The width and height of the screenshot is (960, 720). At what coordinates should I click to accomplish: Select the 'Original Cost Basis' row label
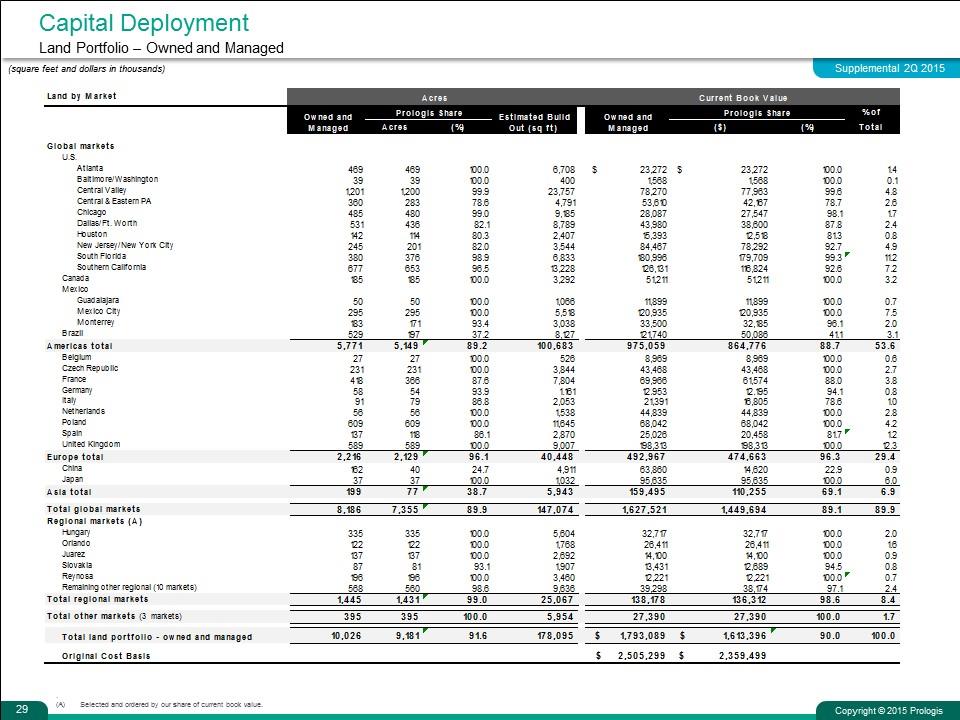coord(106,656)
